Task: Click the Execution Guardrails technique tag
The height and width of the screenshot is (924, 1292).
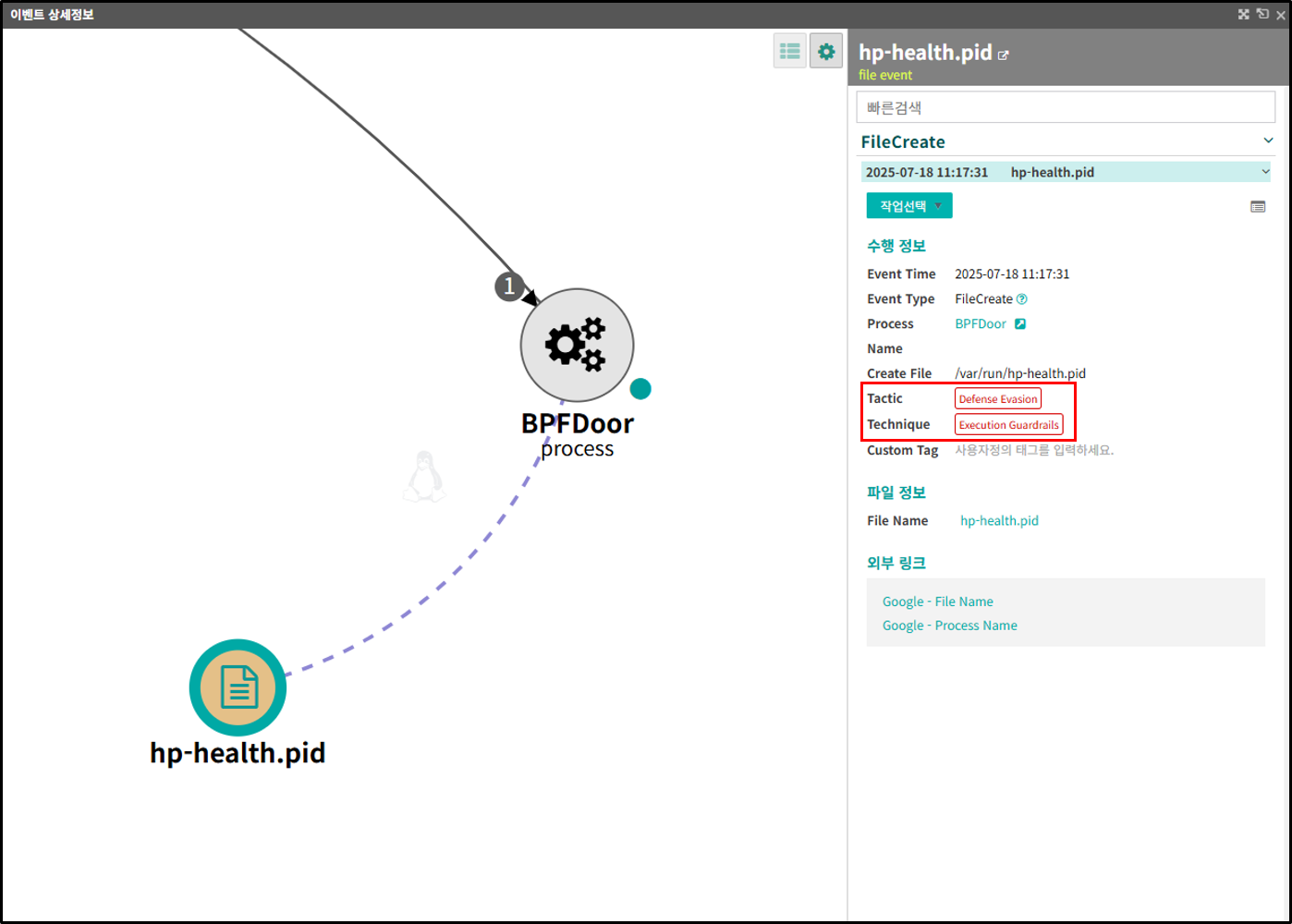Action: tap(1009, 425)
